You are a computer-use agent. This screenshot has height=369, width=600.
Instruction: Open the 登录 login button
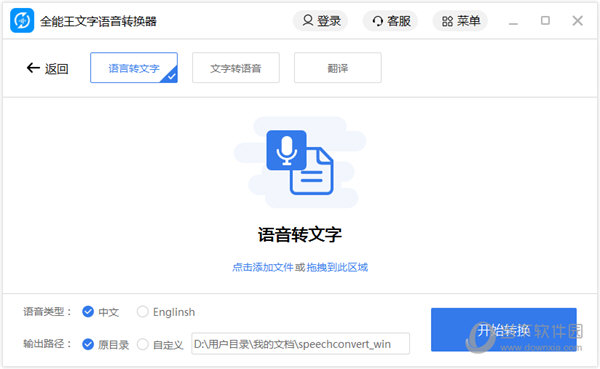[321, 21]
